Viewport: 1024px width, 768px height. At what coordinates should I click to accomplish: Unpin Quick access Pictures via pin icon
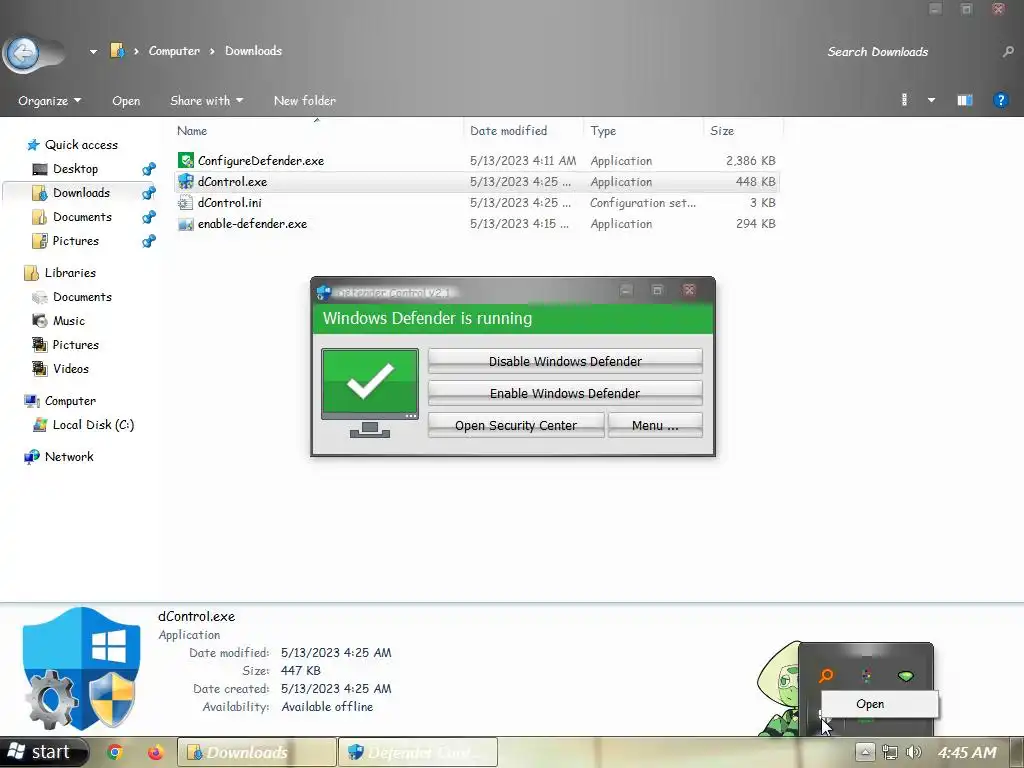pyautogui.click(x=149, y=241)
